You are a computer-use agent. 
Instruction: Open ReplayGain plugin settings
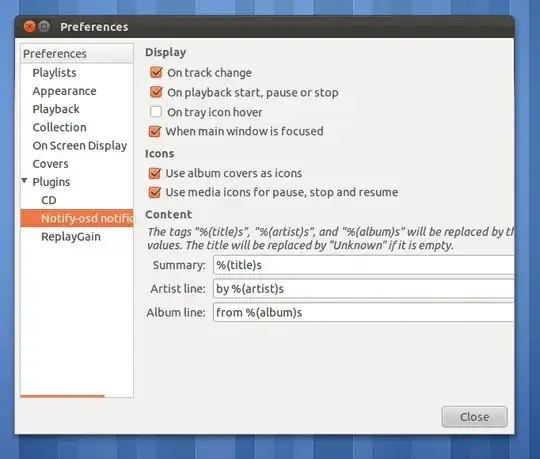coord(71,237)
